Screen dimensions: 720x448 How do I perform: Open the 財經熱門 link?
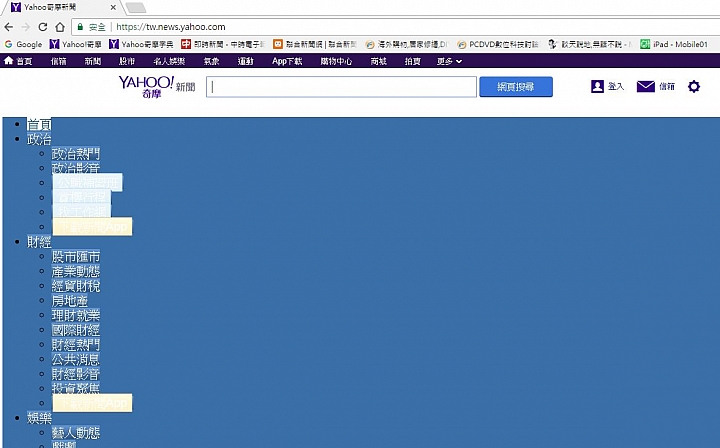coord(76,345)
